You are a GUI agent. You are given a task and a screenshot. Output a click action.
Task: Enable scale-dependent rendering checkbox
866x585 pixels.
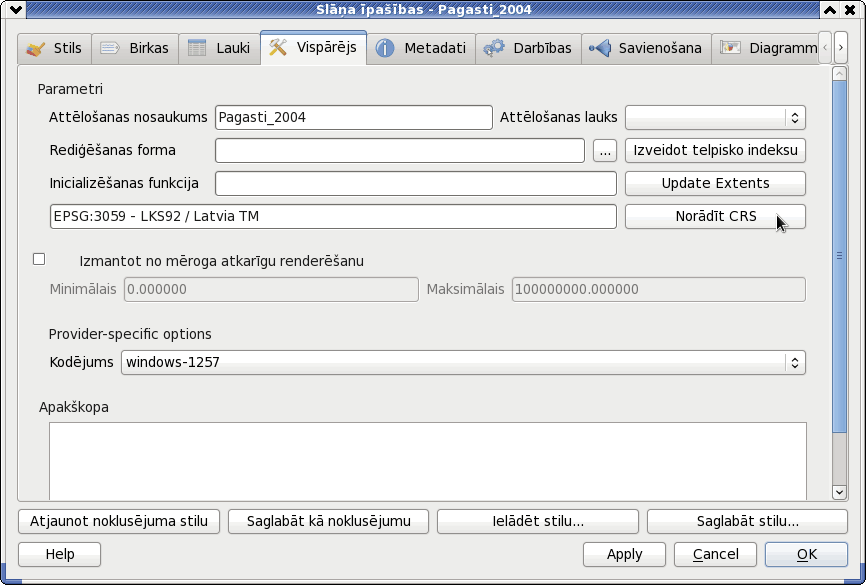[x=39, y=259]
